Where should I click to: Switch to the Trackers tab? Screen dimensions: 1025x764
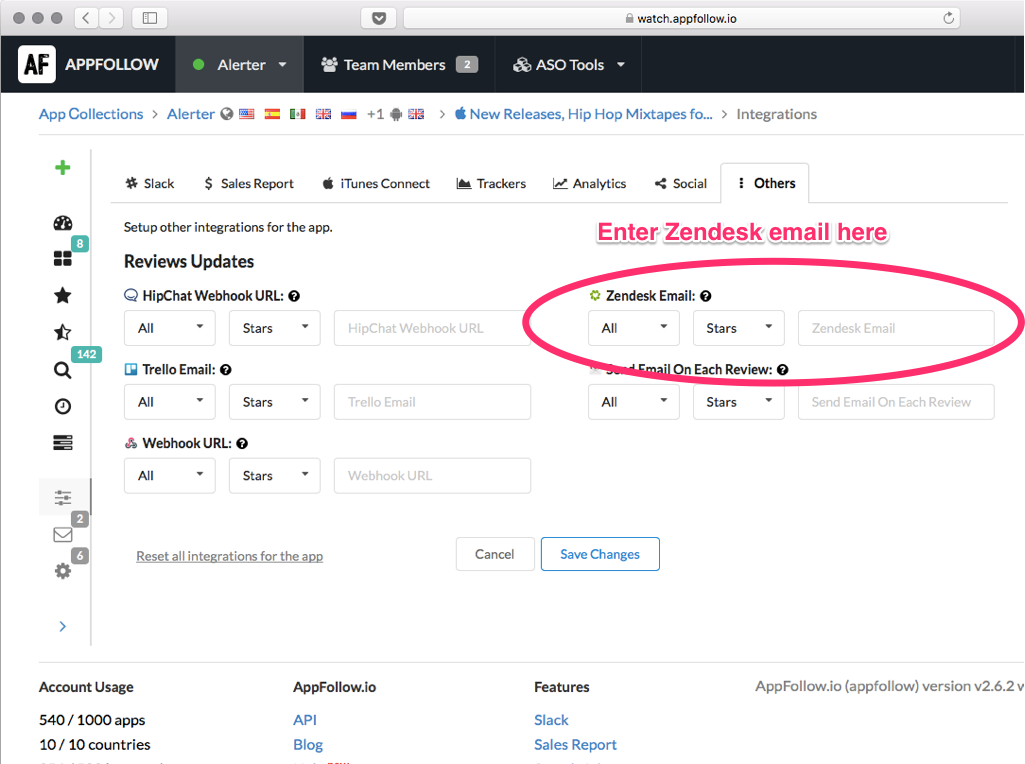tap(491, 184)
